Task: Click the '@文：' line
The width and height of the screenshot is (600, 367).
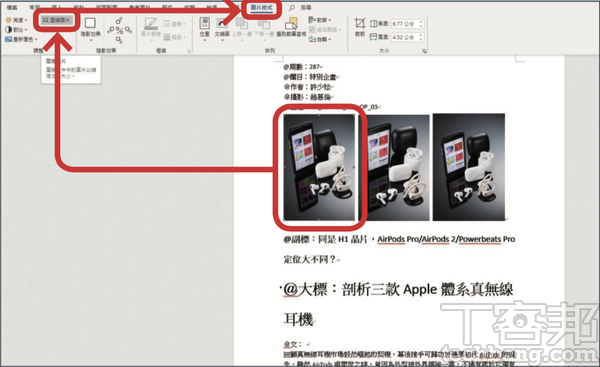Action: click(x=293, y=344)
